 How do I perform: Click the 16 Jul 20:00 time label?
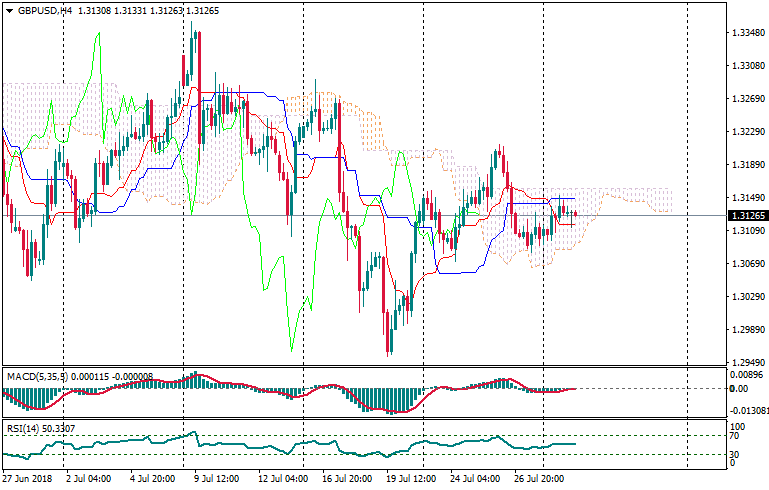coord(346,479)
